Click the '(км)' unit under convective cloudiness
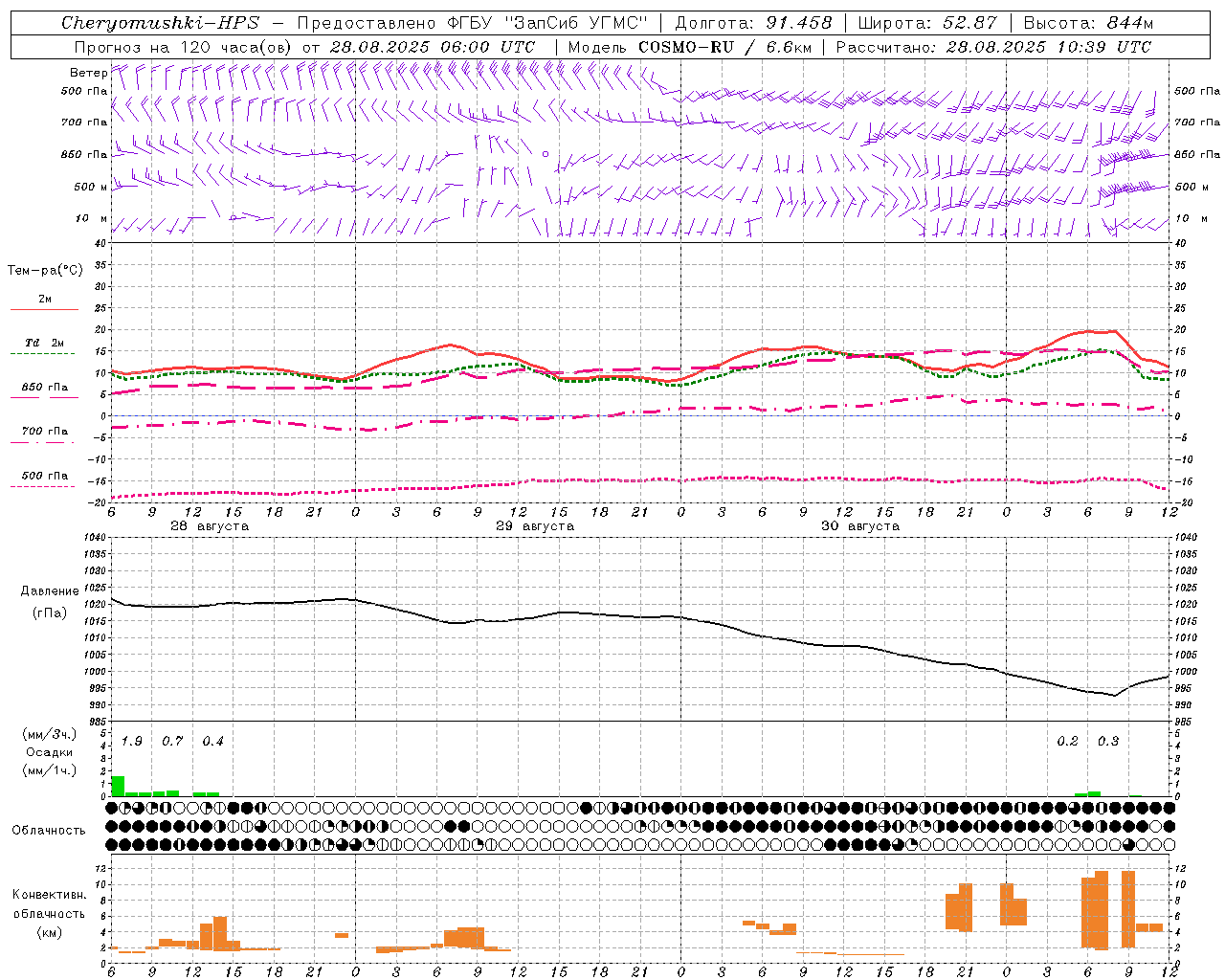The image size is (1225, 980). pyautogui.click(x=49, y=932)
